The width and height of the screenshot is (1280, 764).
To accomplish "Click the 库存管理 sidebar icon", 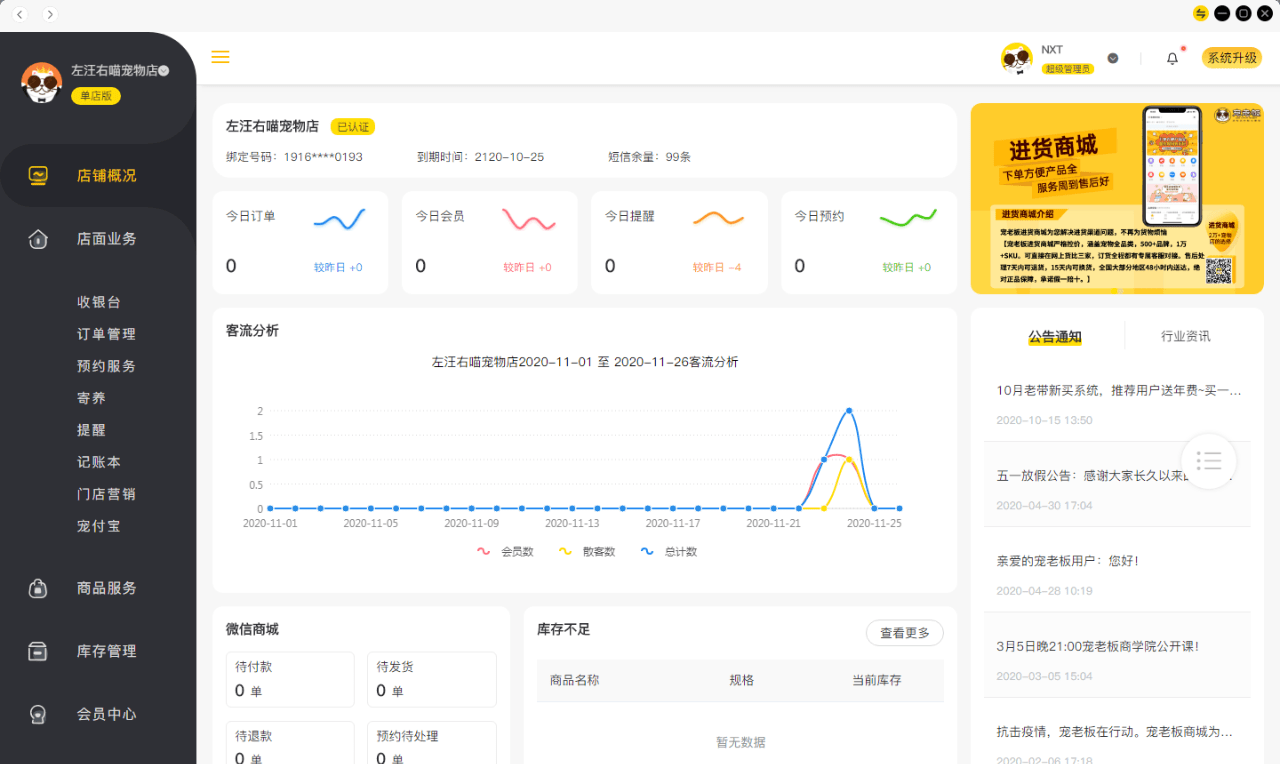I will [38, 651].
